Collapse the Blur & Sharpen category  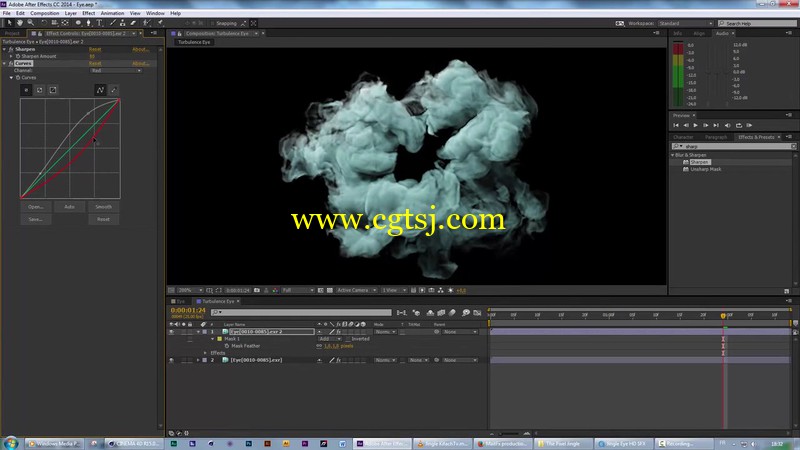(673, 155)
